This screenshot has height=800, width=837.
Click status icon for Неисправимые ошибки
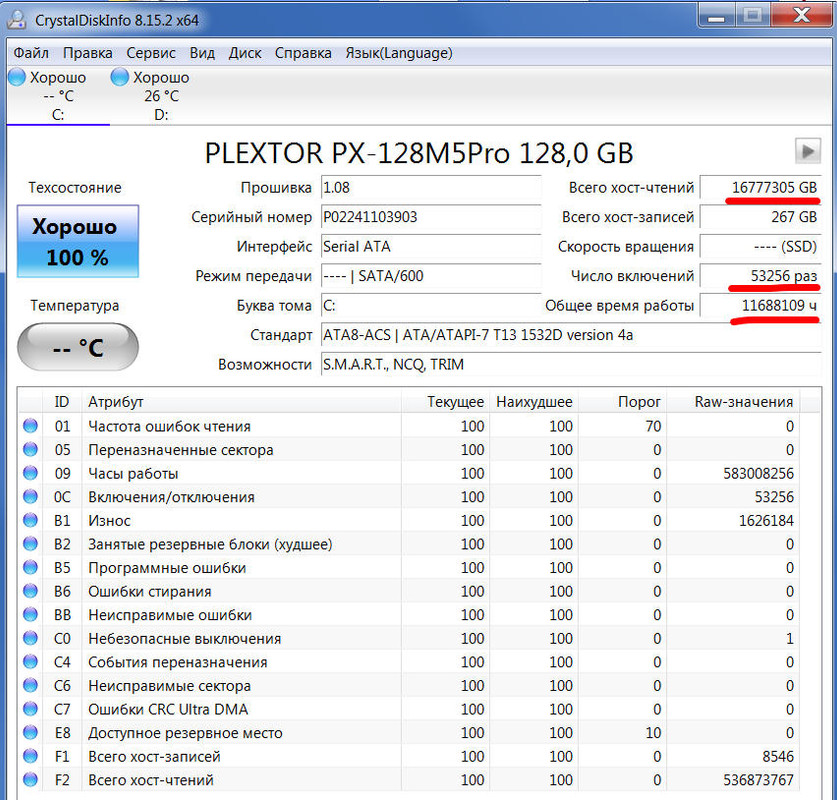pyautogui.click(x=30, y=614)
